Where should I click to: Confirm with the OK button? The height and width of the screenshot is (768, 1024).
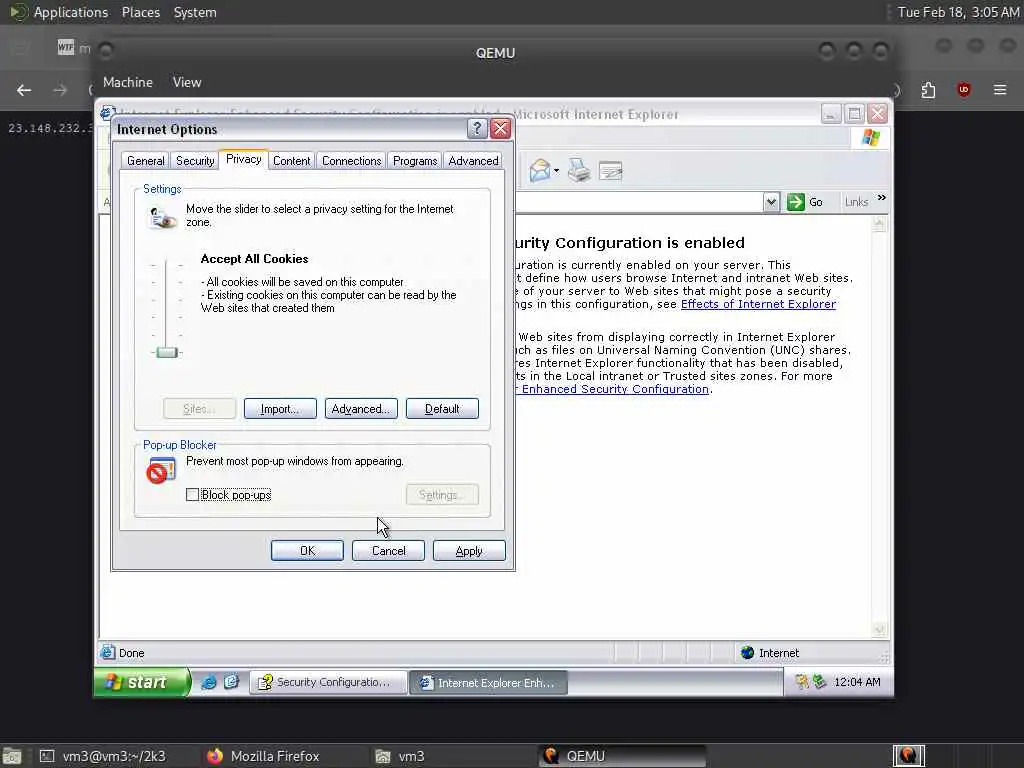(307, 551)
